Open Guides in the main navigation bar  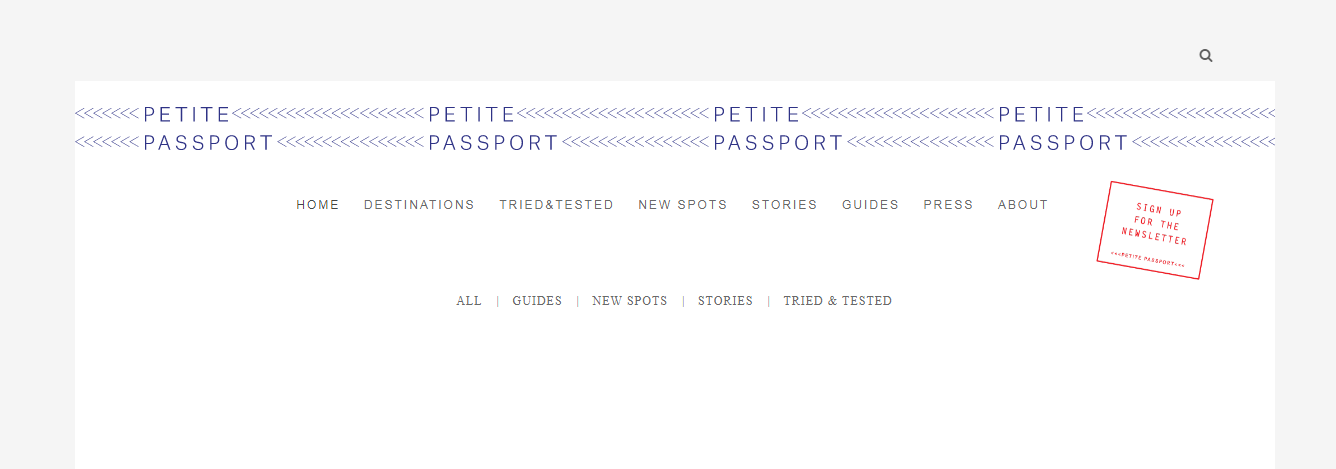click(870, 205)
